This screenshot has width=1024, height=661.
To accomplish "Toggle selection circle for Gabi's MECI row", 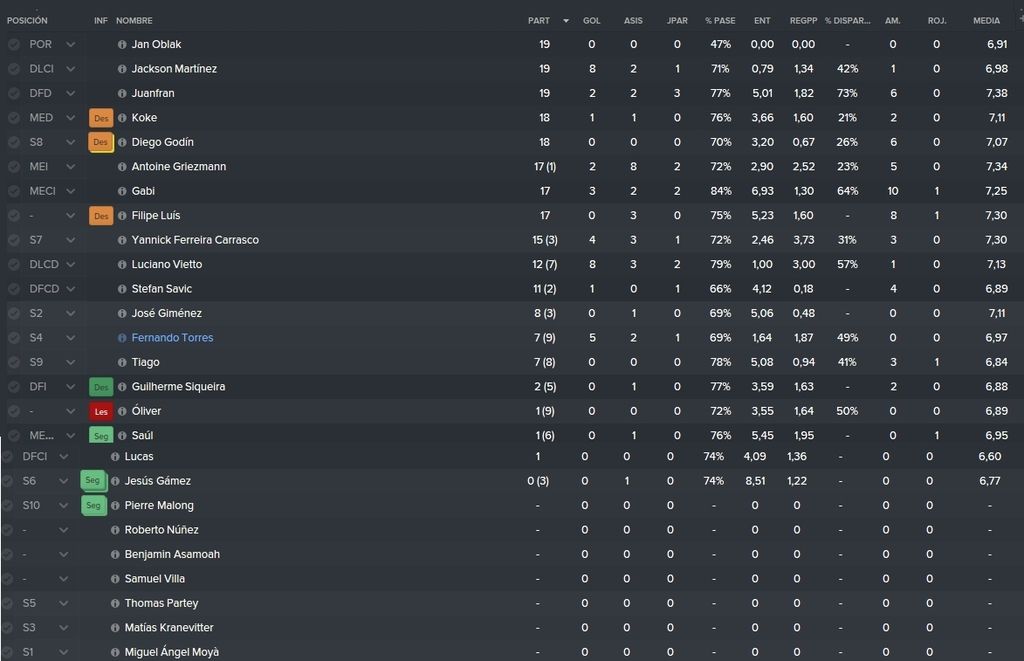I will point(14,191).
